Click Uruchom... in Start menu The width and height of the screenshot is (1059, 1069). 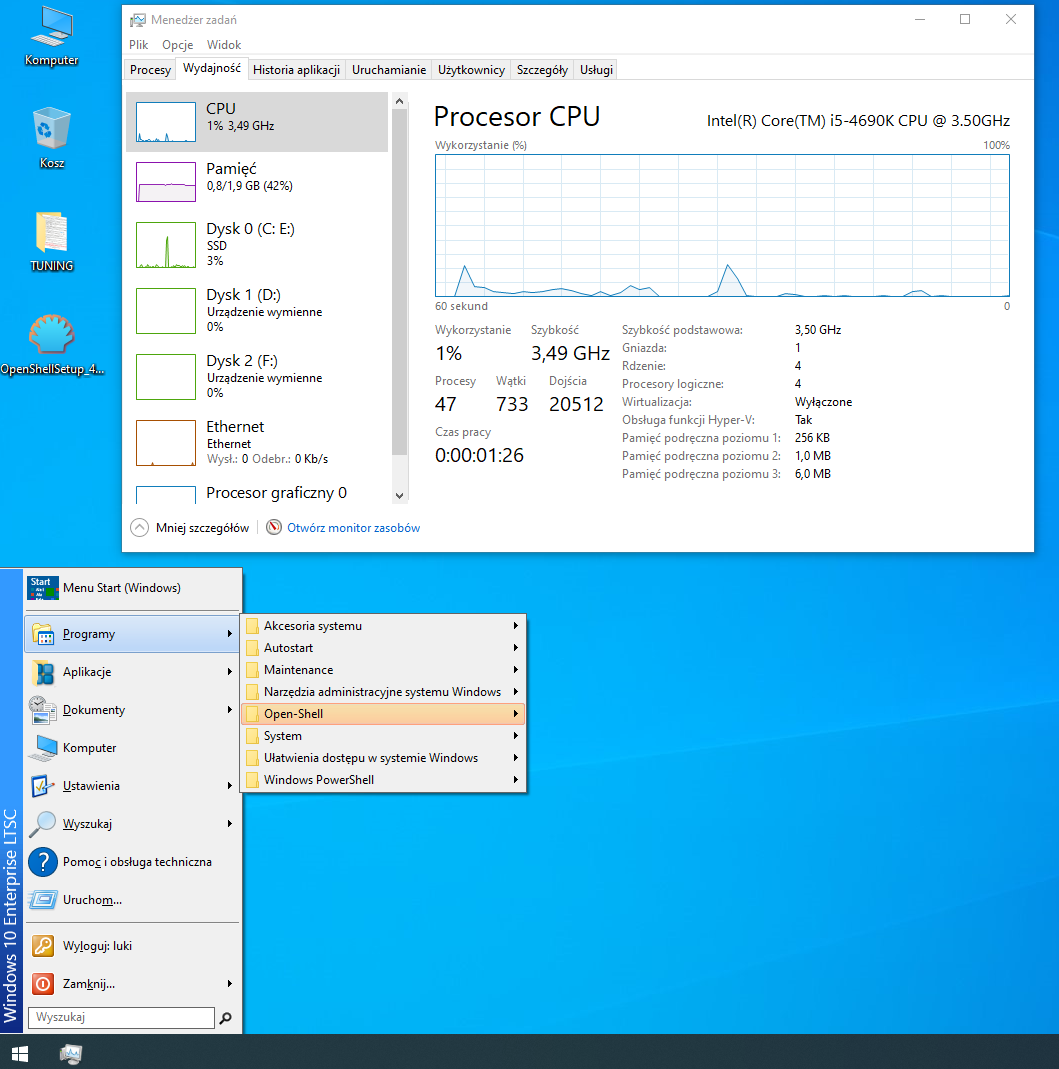(133, 900)
